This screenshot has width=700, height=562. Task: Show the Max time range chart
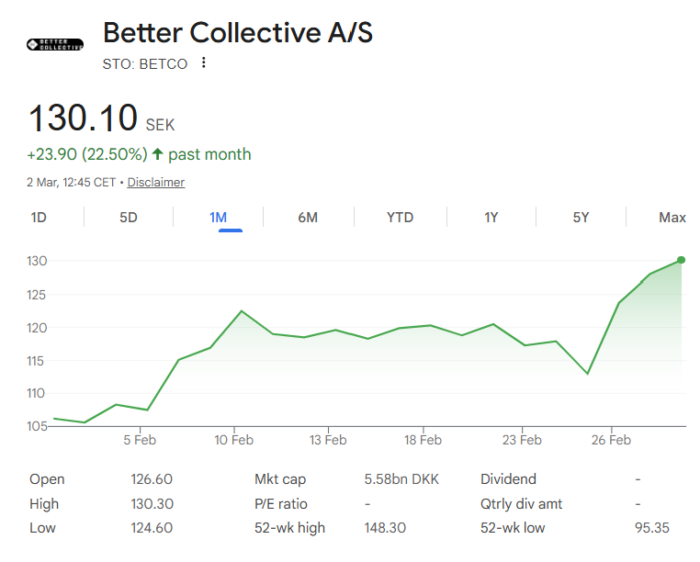coord(672,217)
